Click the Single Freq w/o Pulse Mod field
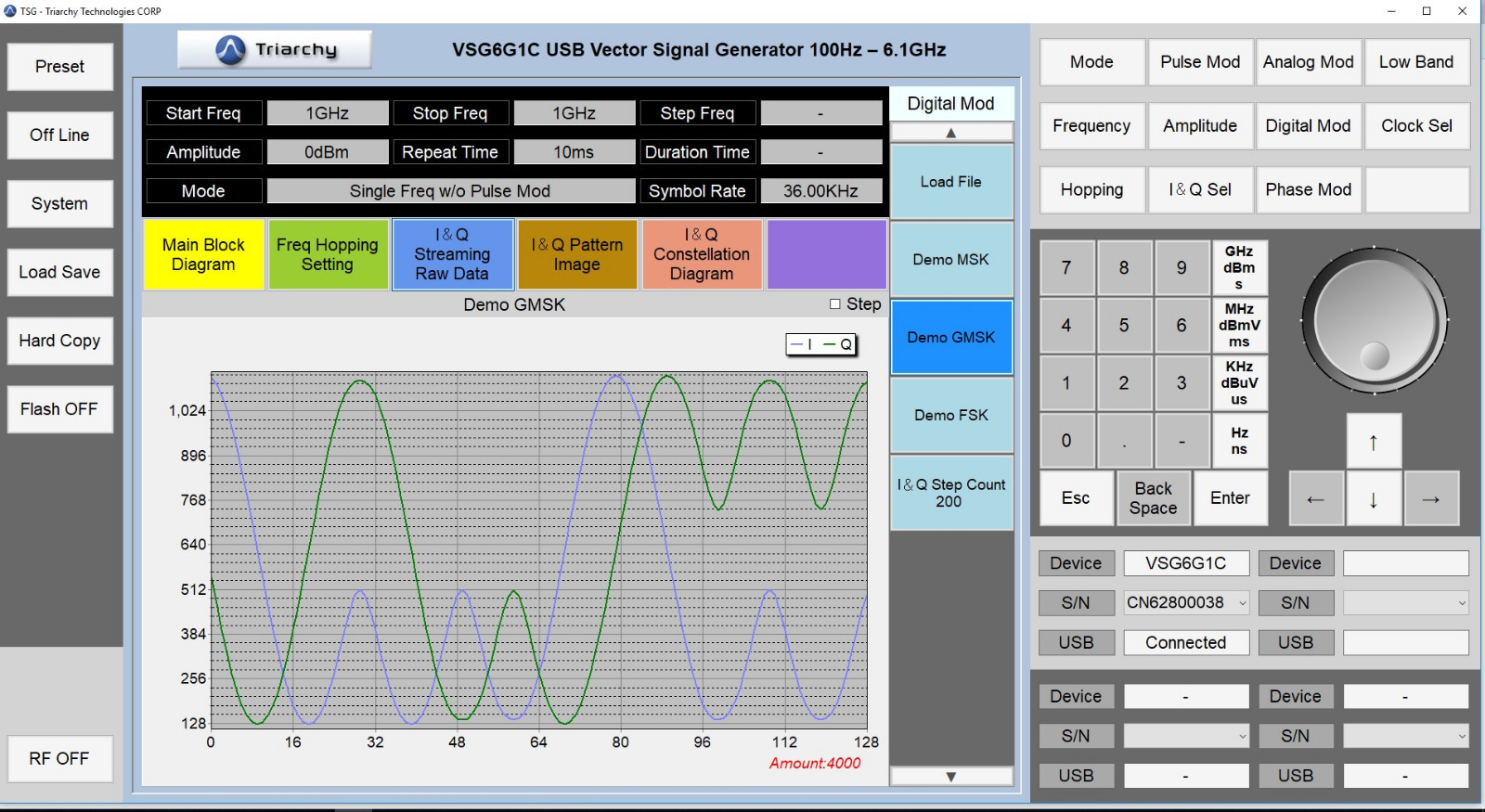1485x812 pixels. 451,191
